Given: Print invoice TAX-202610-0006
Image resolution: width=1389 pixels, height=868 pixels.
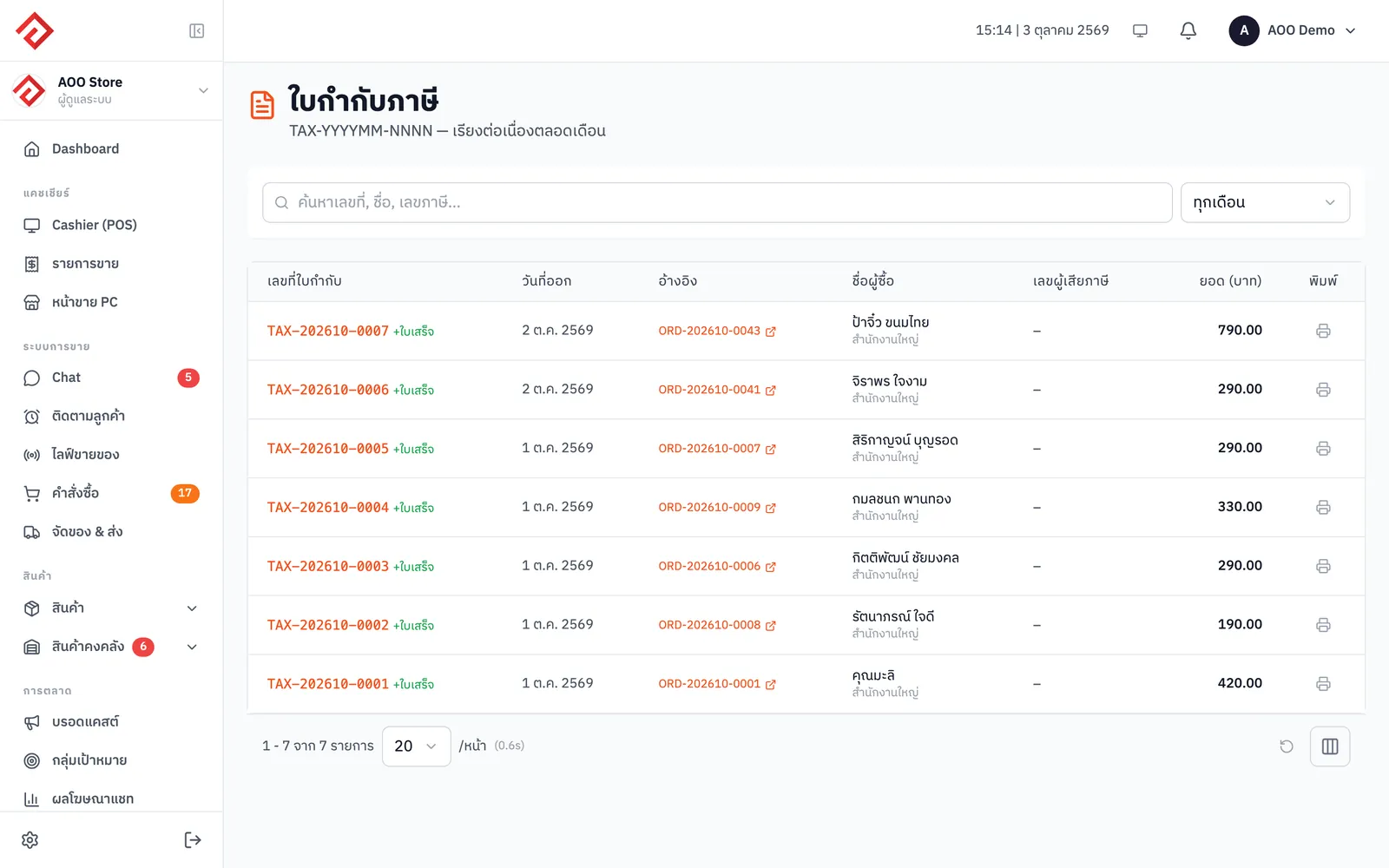Looking at the screenshot, I should (x=1323, y=390).
